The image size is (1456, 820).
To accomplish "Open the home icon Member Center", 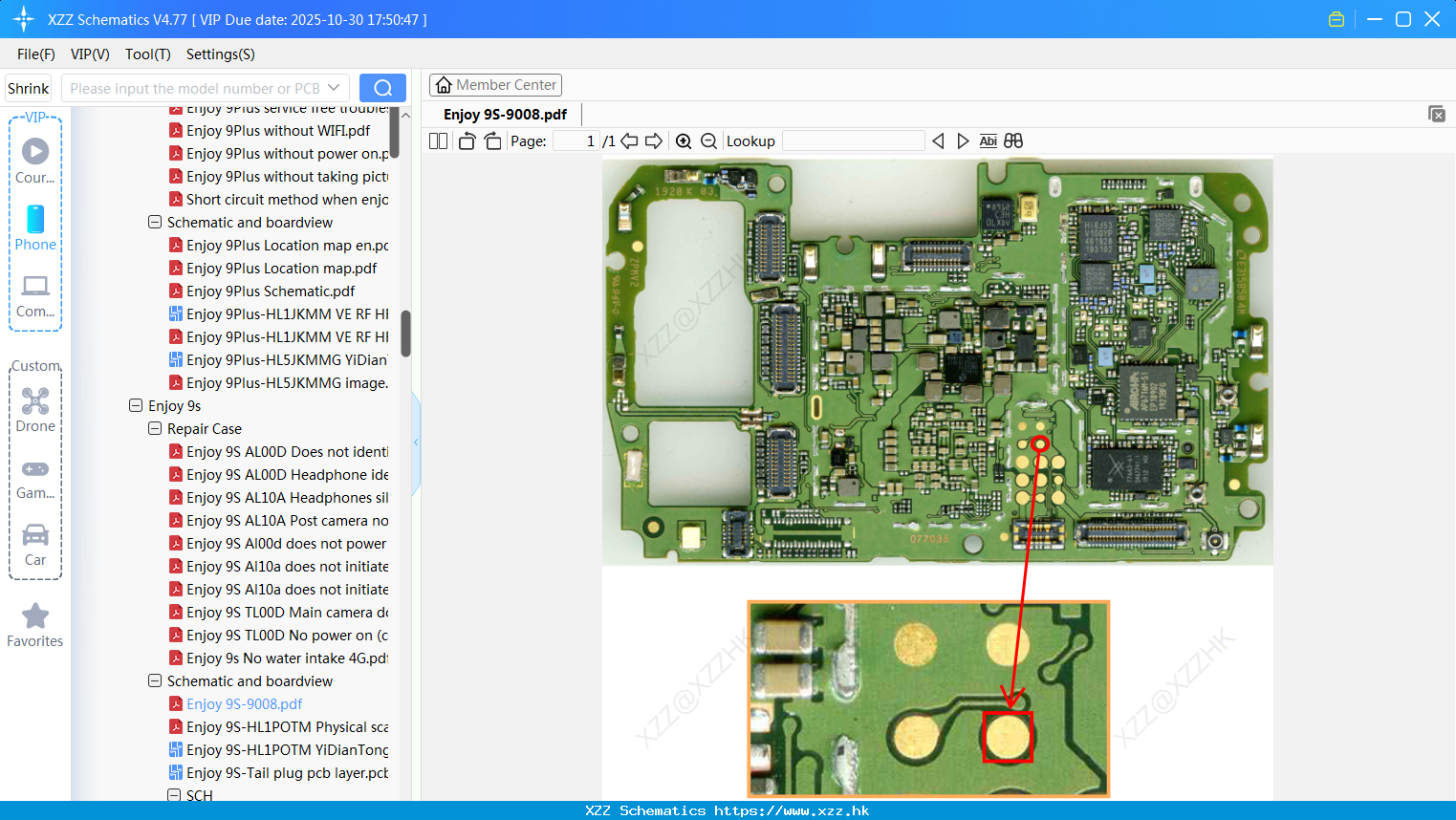I will (x=495, y=85).
